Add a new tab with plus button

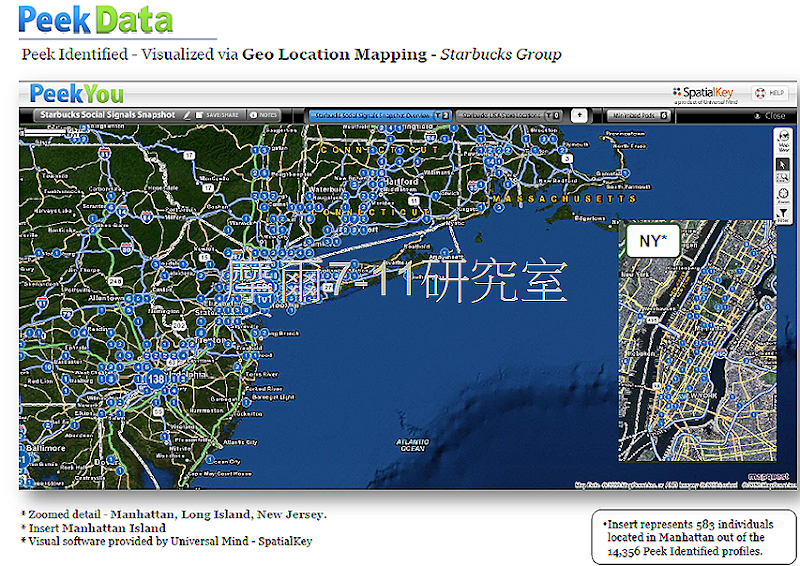579,115
